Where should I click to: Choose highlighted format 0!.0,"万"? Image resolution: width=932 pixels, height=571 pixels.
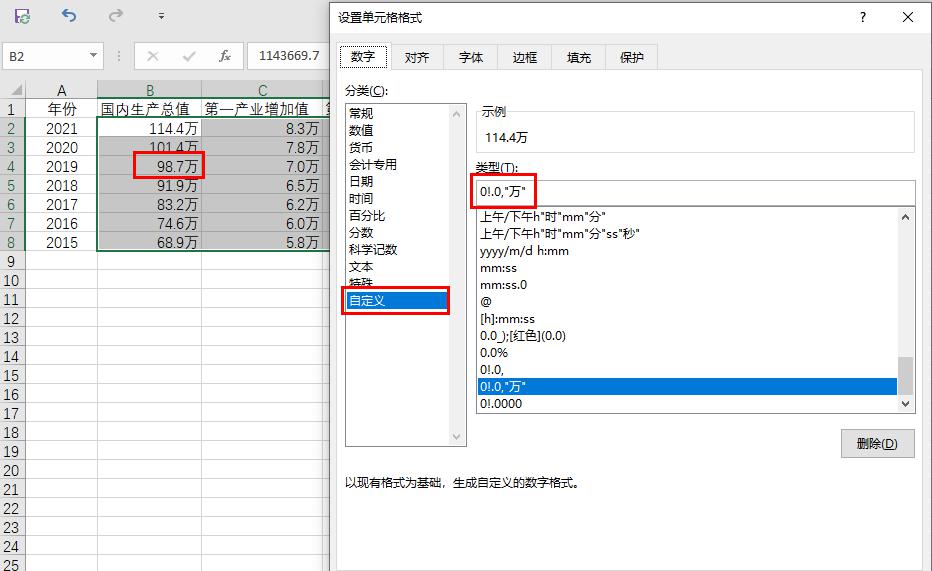(x=687, y=387)
